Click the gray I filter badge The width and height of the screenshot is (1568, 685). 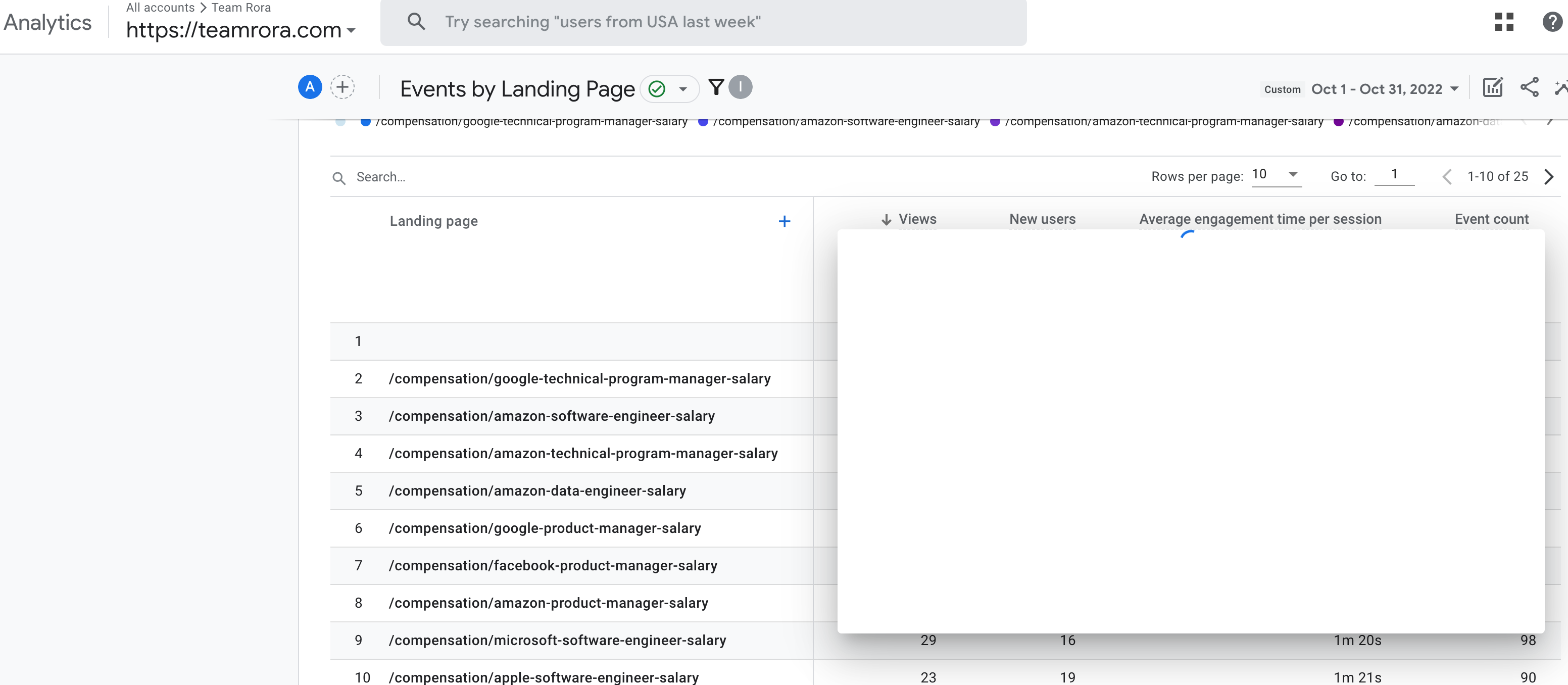coord(740,87)
